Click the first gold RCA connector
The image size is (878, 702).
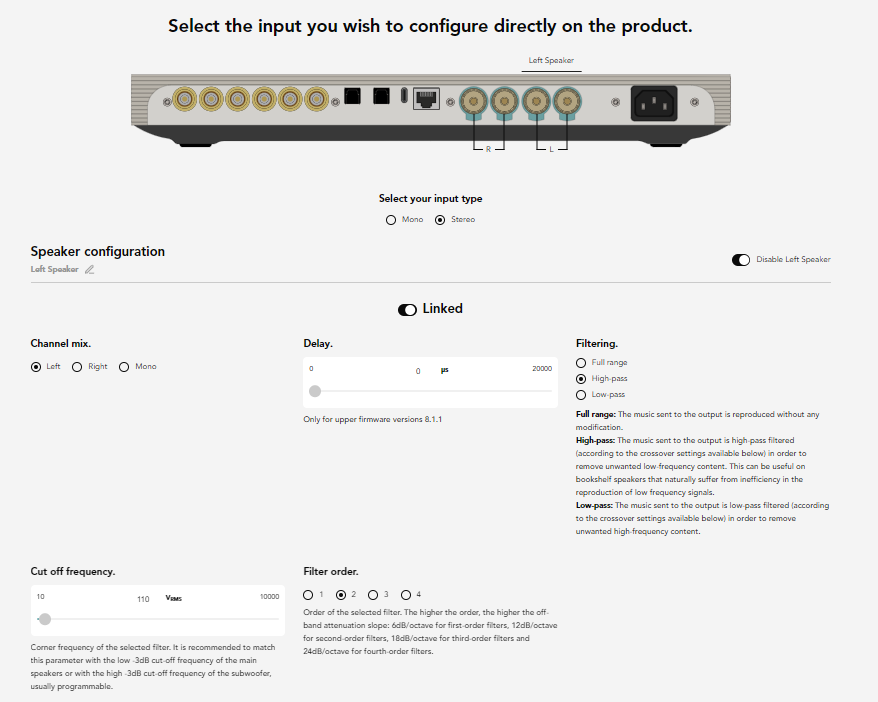(x=184, y=98)
